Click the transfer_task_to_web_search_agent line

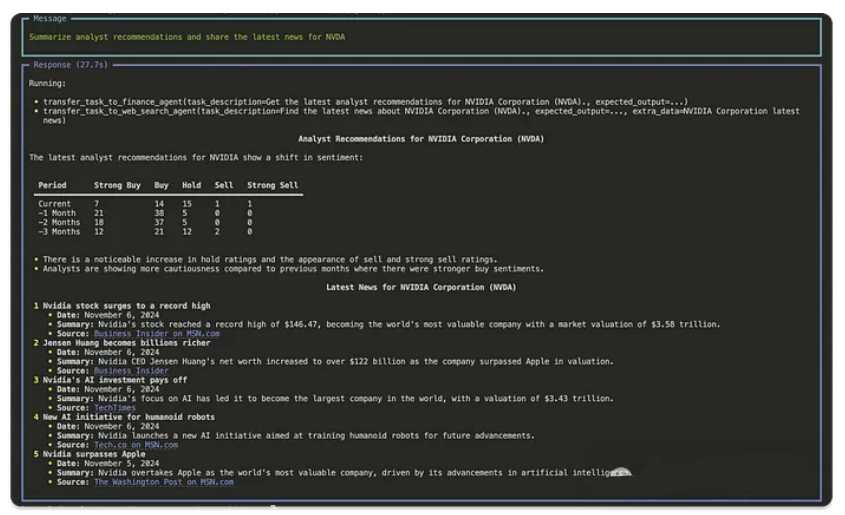[421, 116]
